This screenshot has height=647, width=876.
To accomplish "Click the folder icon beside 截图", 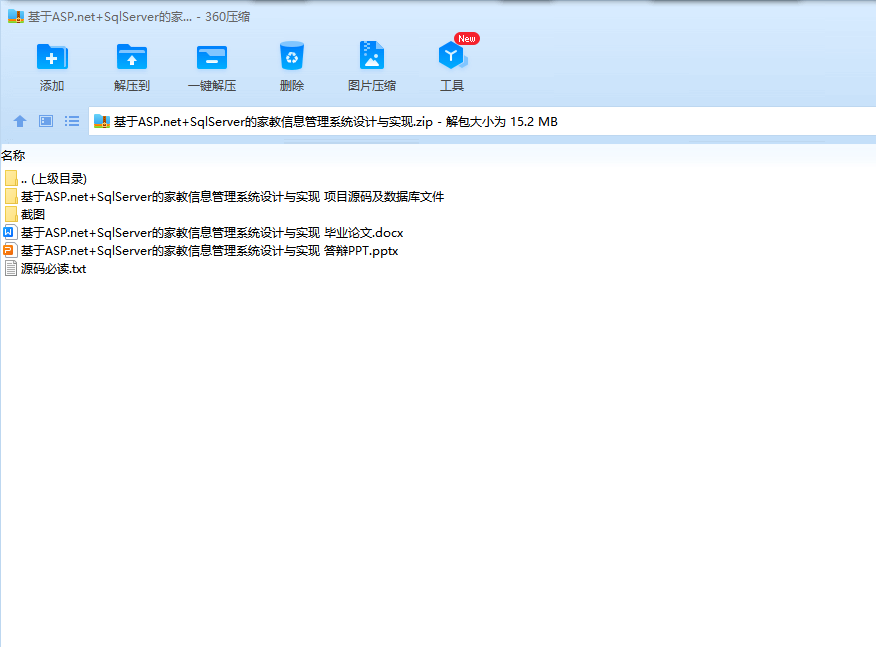I will (x=11, y=214).
